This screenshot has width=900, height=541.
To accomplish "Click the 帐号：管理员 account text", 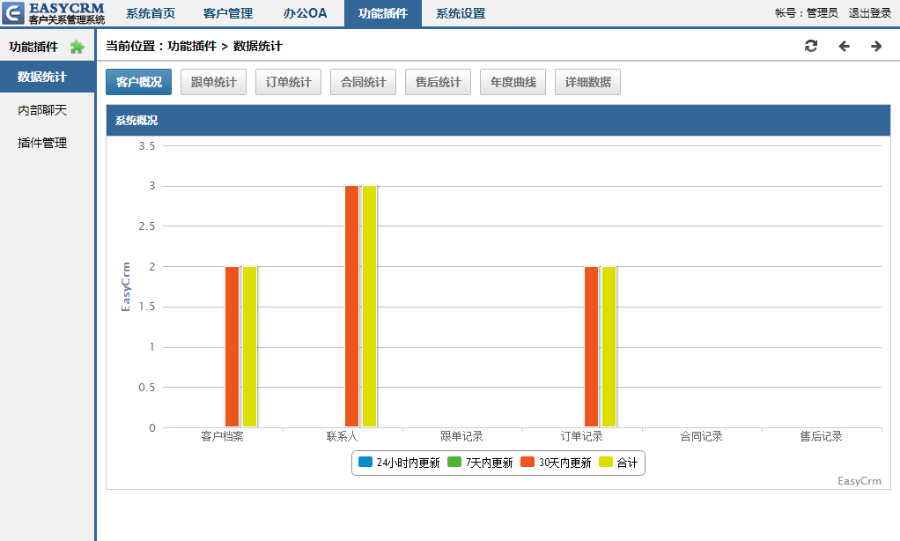I will pyautogui.click(x=806, y=13).
